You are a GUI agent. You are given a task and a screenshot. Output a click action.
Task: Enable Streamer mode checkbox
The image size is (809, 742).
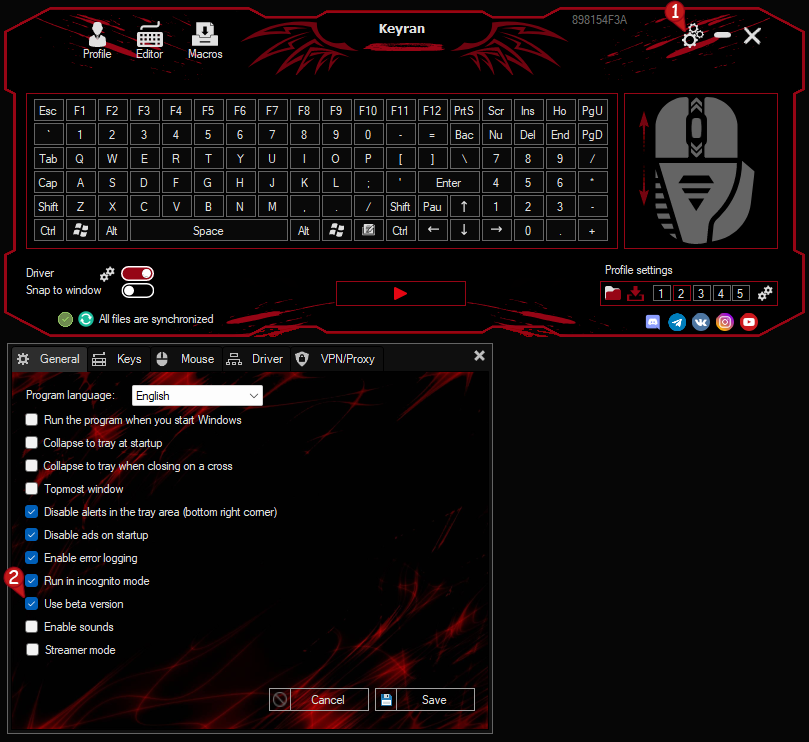(x=32, y=650)
